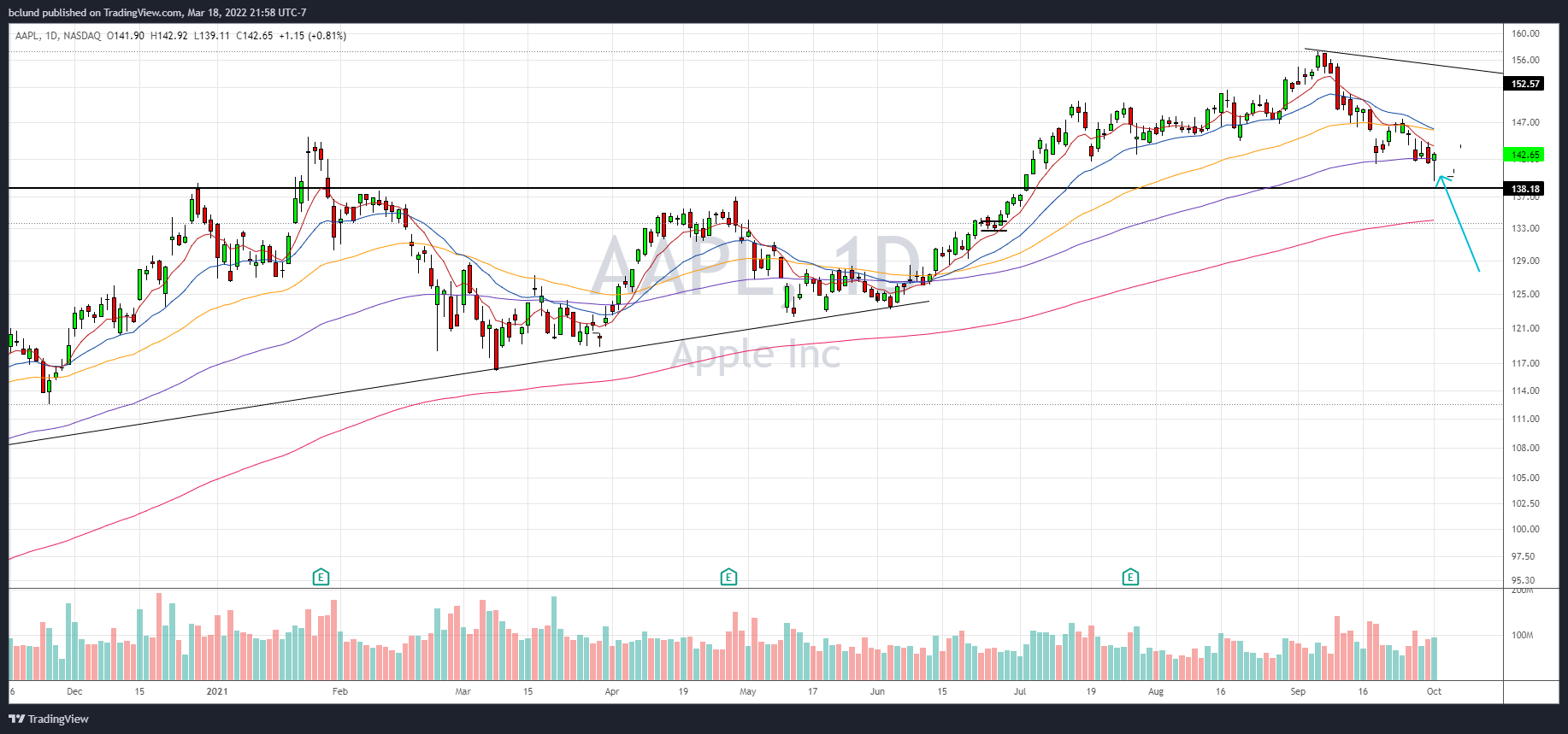This screenshot has width=1568, height=734.
Task: Click 108.00 on the price axis
Action: point(1525,449)
